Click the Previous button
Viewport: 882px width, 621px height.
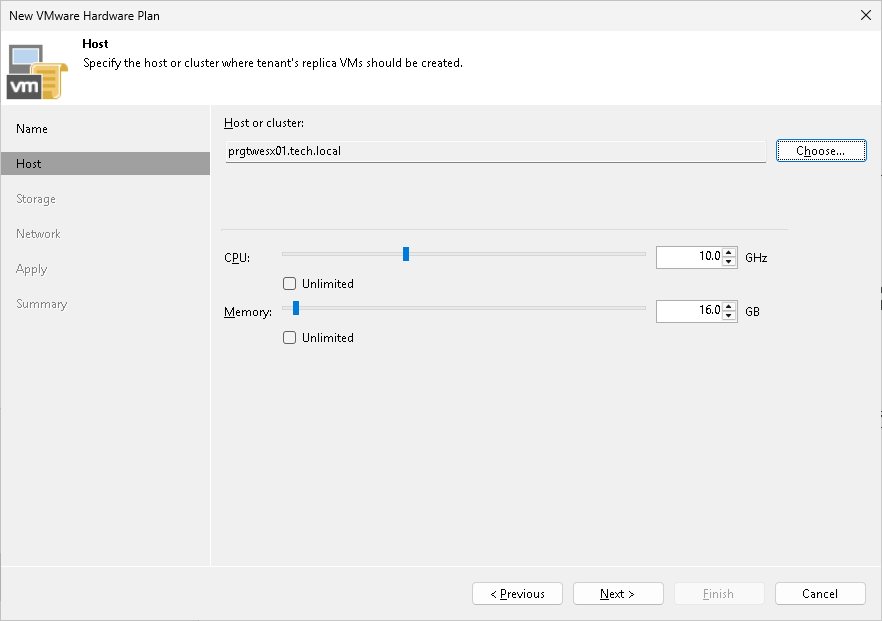click(517, 593)
